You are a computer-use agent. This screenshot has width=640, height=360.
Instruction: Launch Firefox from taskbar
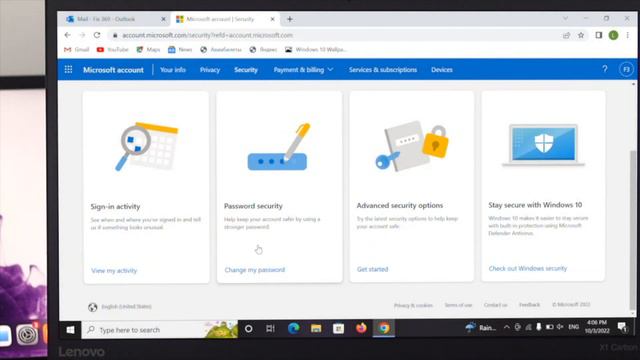tap(361, 328)
